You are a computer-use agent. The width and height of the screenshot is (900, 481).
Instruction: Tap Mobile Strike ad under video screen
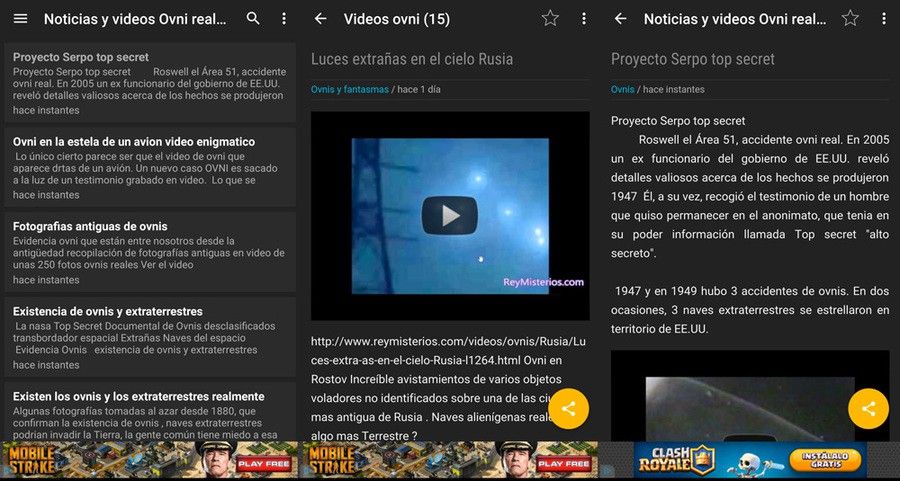[449, 460]
